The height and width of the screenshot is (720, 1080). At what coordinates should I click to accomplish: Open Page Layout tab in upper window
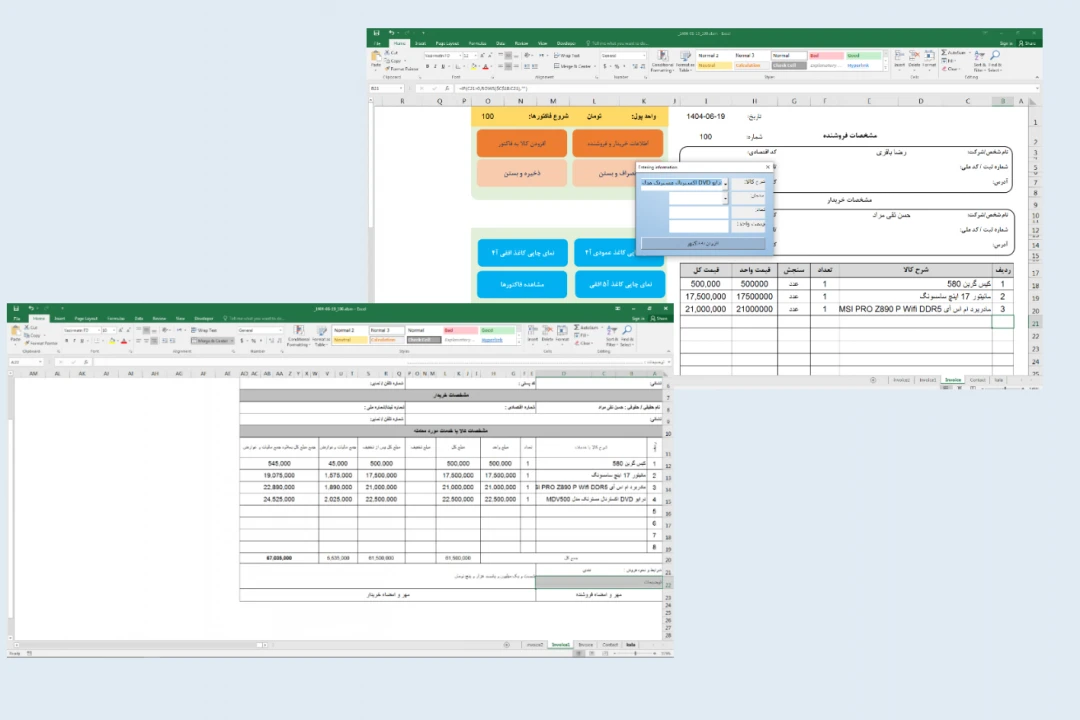click(447, 43)
